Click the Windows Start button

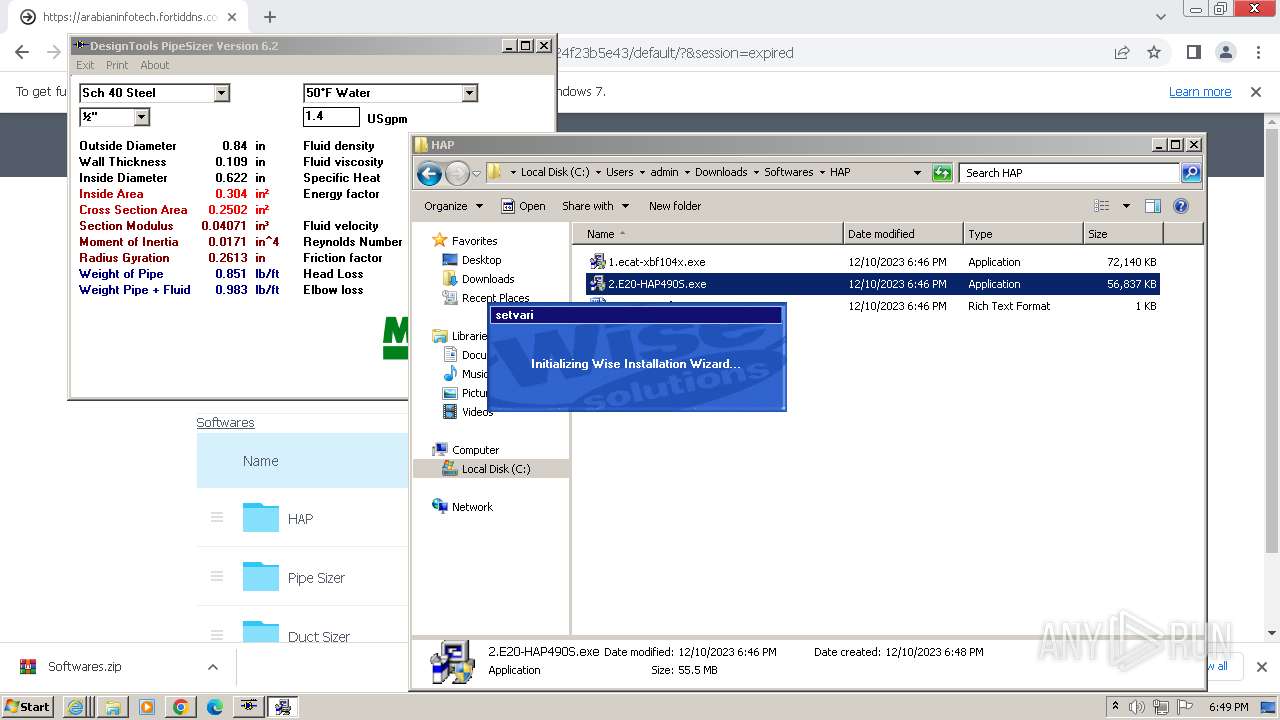pos(28,707)
